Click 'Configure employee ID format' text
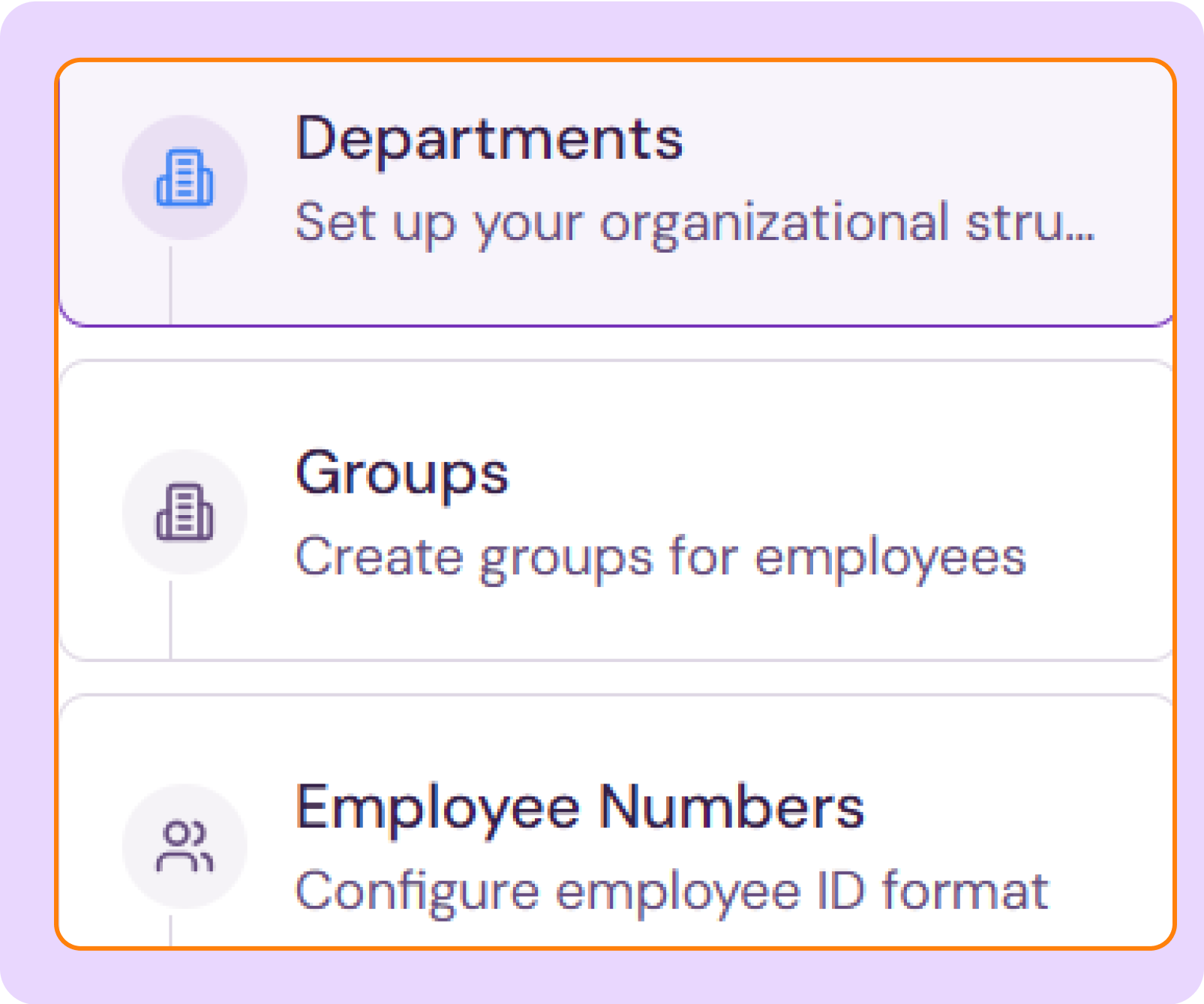The image size is (1204, 1004). pos(671,892)
